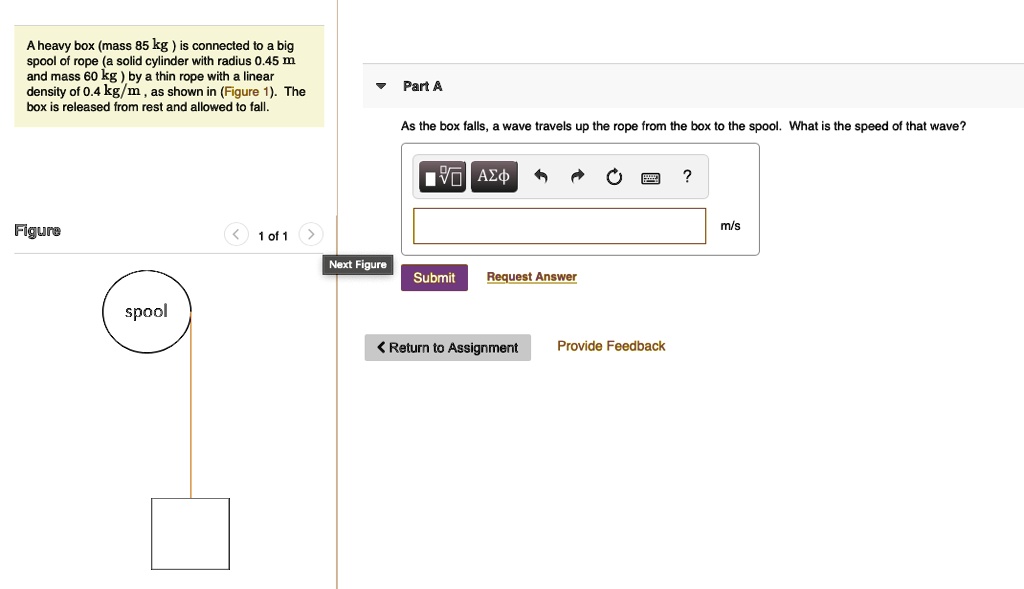Show keyboard shortcuts icon
The width and height of the screenshot is (1024, 589).
click(x=650, y=178)
